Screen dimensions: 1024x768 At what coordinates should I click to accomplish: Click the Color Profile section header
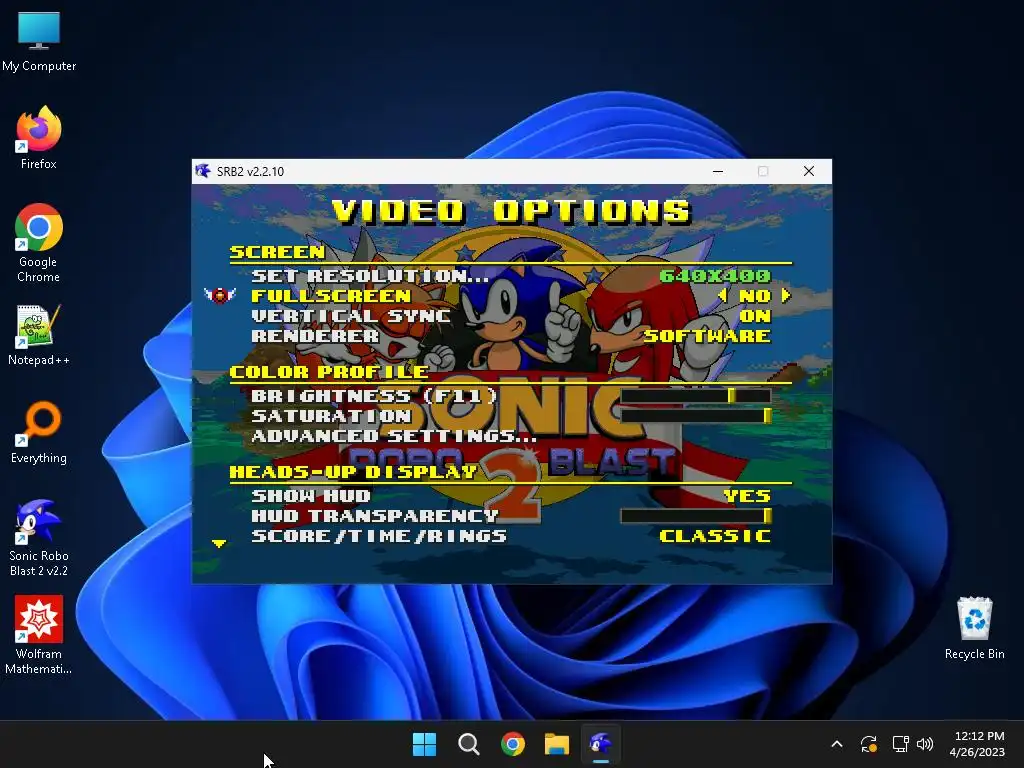click(x=329, y=372)
